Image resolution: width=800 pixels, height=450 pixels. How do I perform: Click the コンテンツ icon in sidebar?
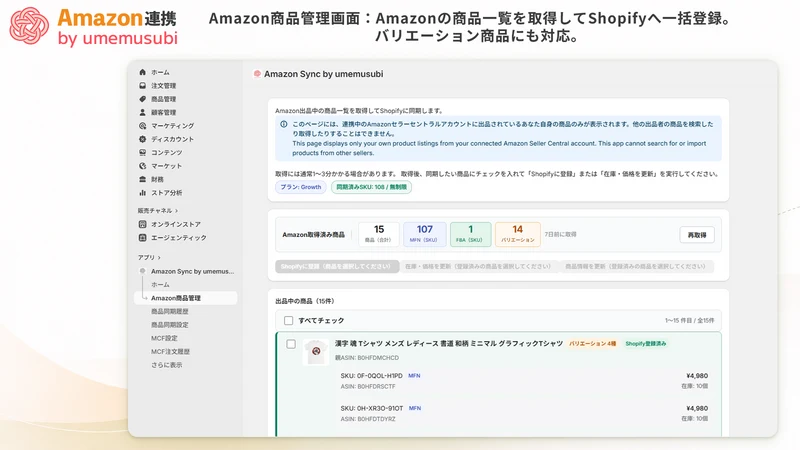(x=142, y=153)
